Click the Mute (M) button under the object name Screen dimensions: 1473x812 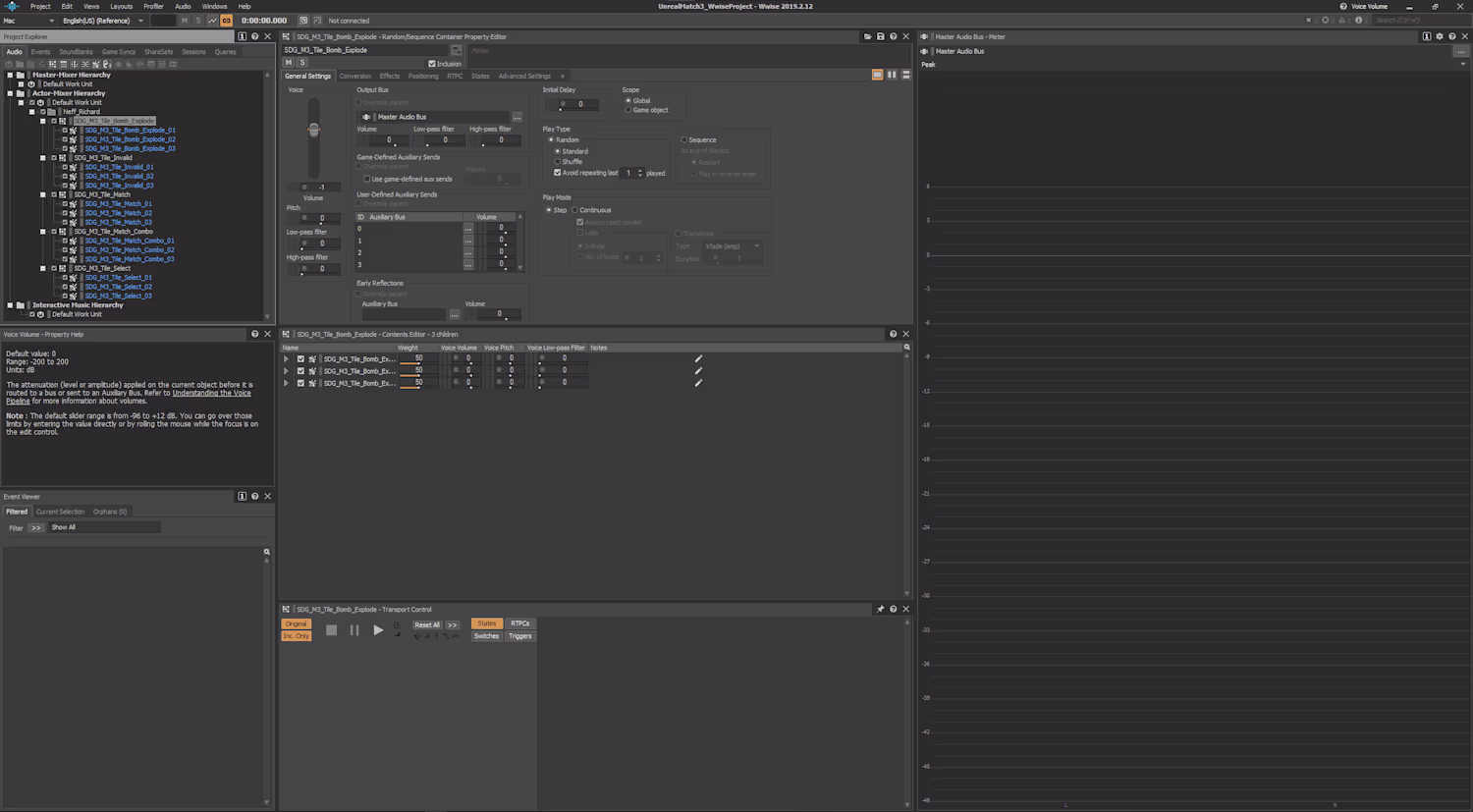click(289, 63)
